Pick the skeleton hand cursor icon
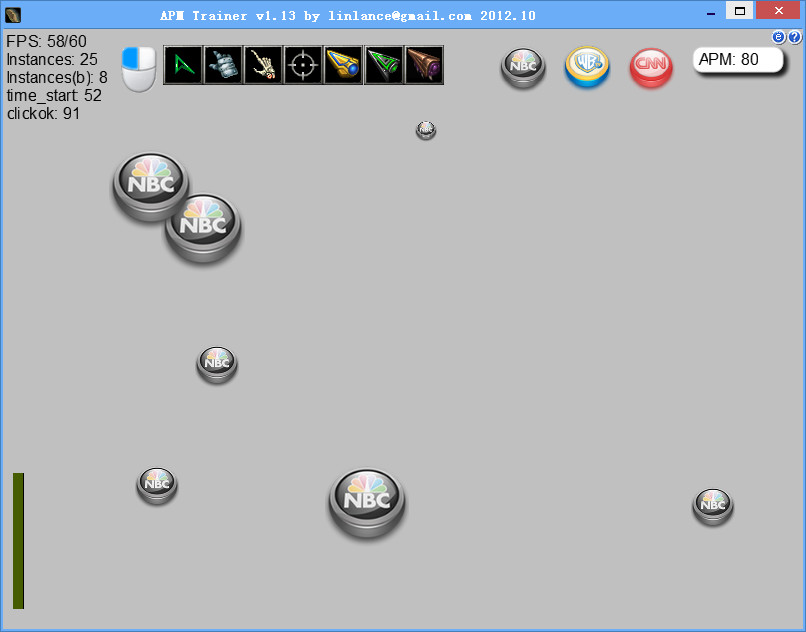The image size is (806, 632). [x=263, y=65]
